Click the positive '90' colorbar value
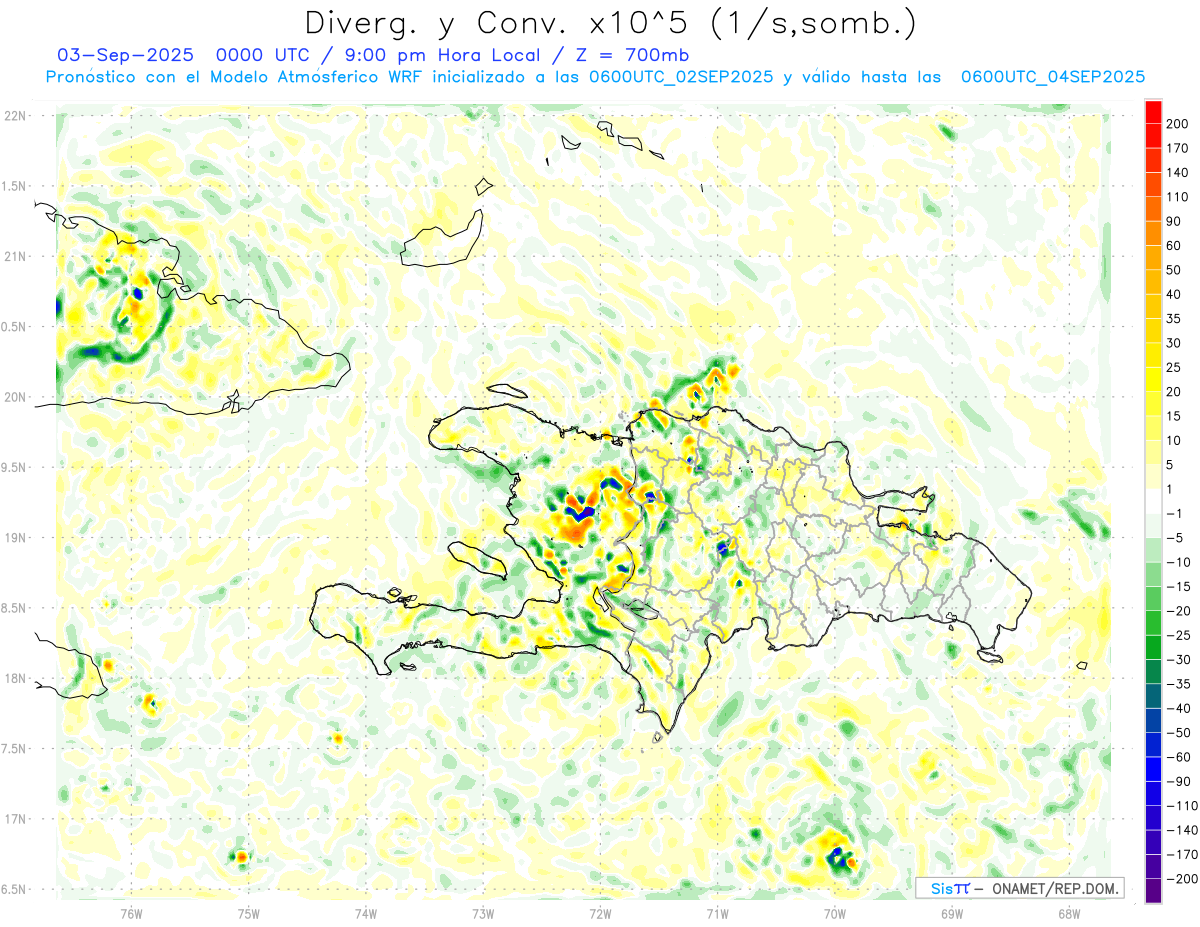1200x927 pixels. tap(1174, 221)
